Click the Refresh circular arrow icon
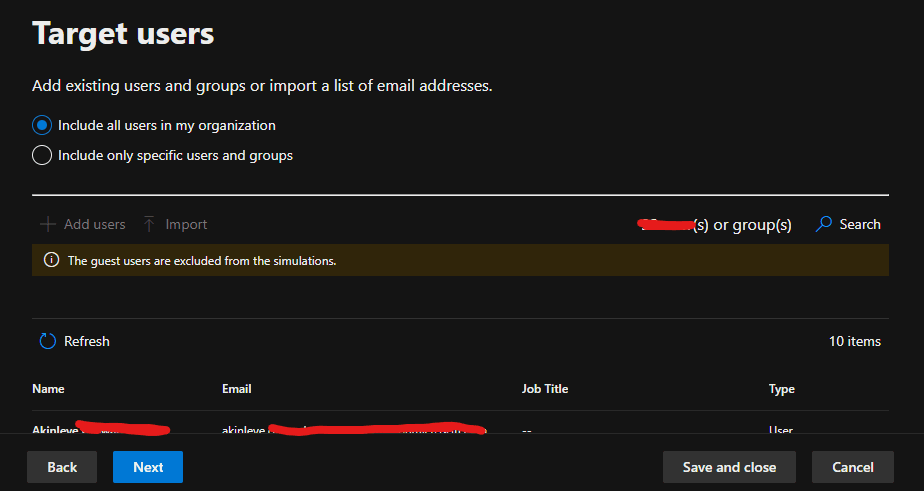This screenshot has height=491, width=924. pyautogui.click(x=47, y=342)
